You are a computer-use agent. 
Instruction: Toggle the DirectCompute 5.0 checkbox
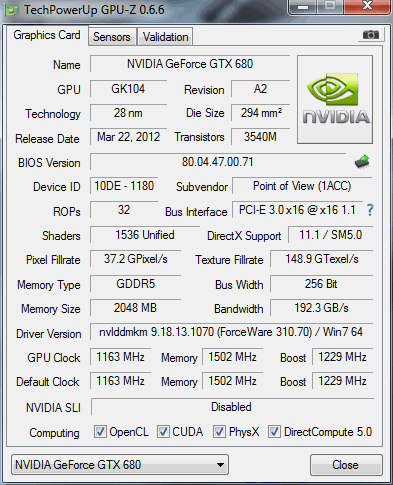click(274, 432)
